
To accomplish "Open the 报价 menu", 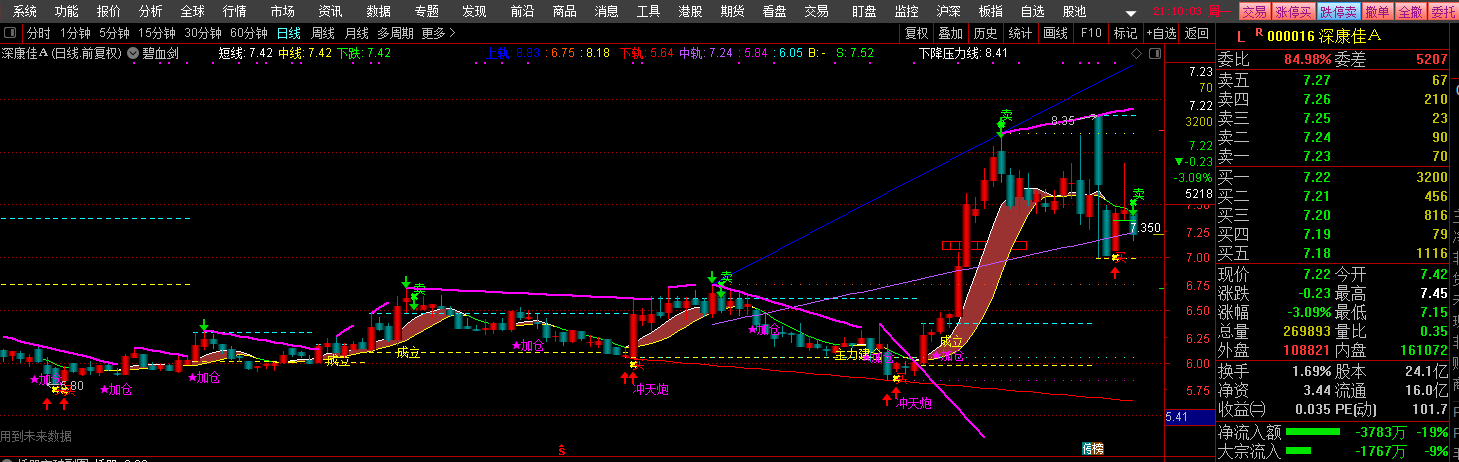I will pos(109,12).
